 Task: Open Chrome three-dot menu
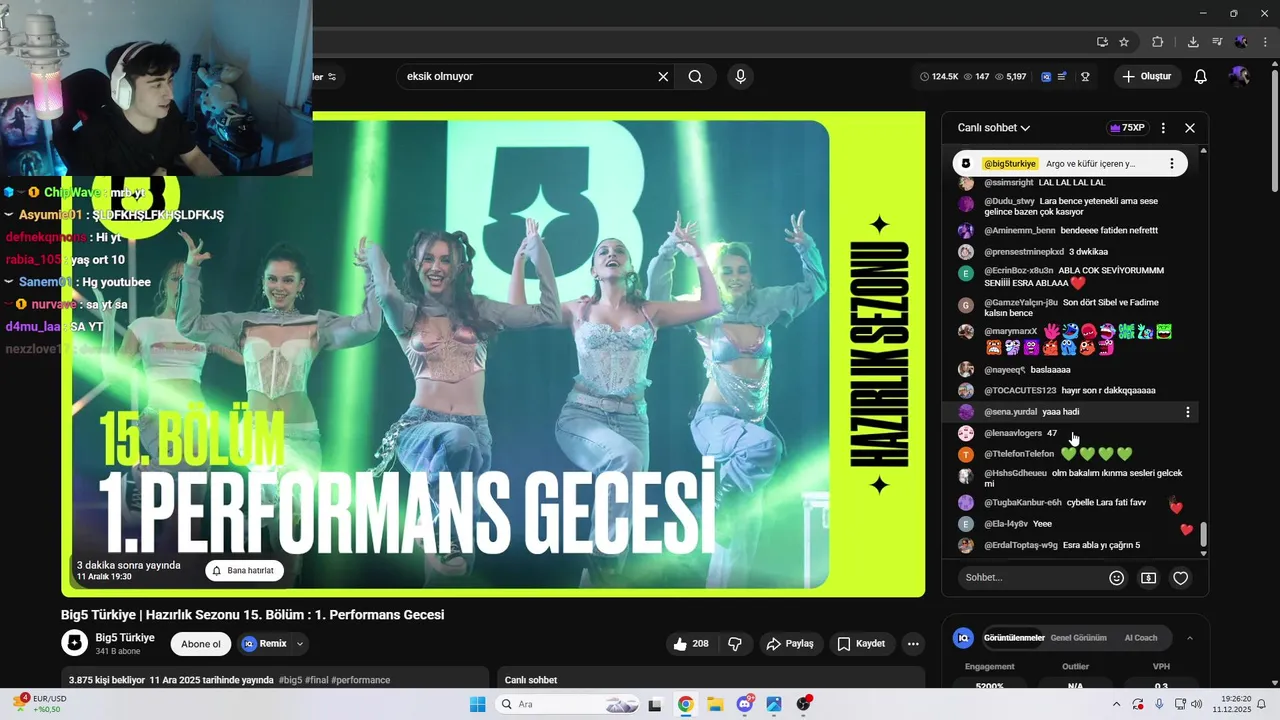(x=1265, y=42)
